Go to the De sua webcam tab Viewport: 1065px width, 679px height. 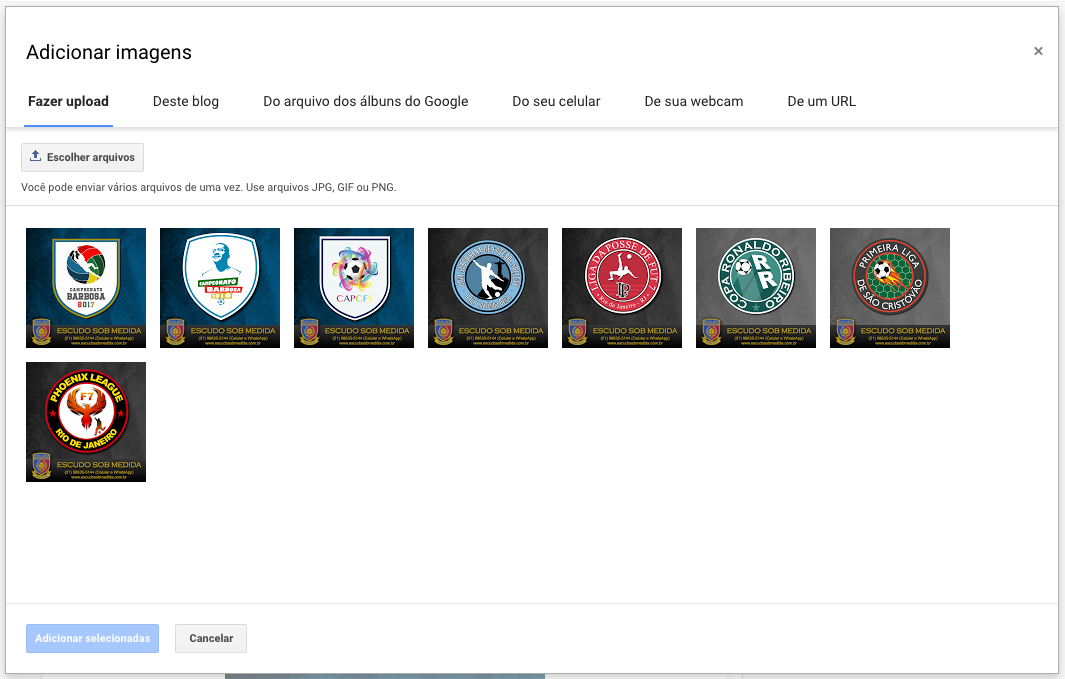click(x=693, y=101)
